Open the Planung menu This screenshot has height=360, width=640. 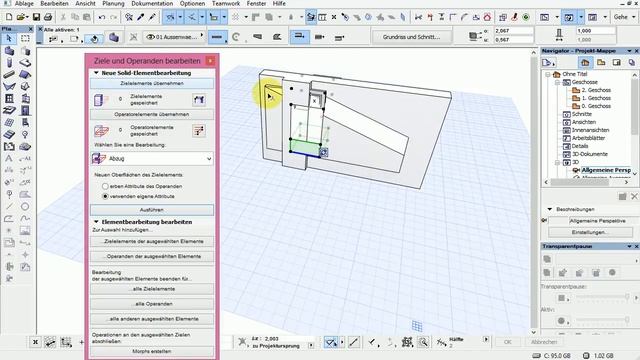pyautogui.click(x=113, y=3)
